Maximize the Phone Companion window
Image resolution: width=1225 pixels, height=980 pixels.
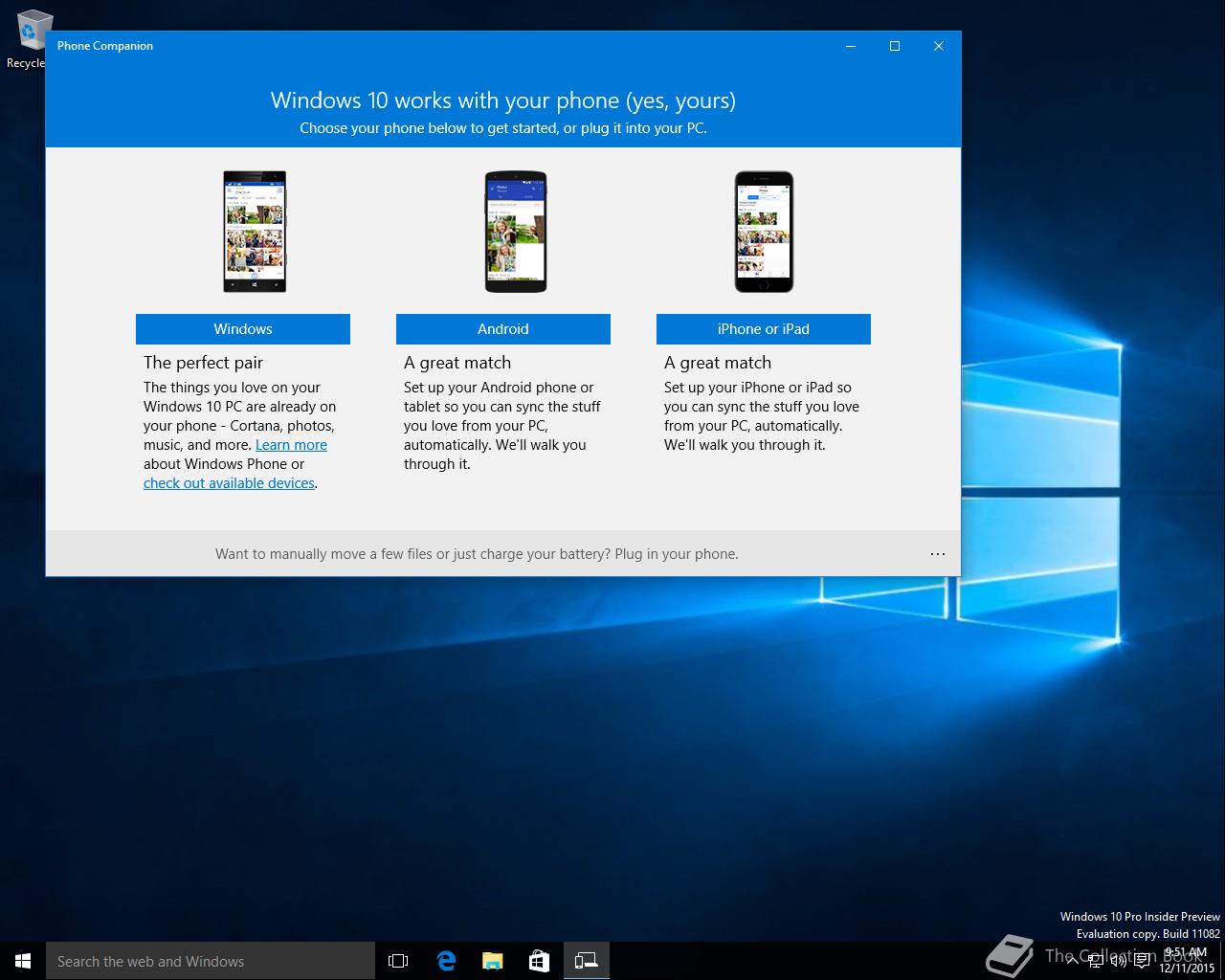(x=895, y=46)
